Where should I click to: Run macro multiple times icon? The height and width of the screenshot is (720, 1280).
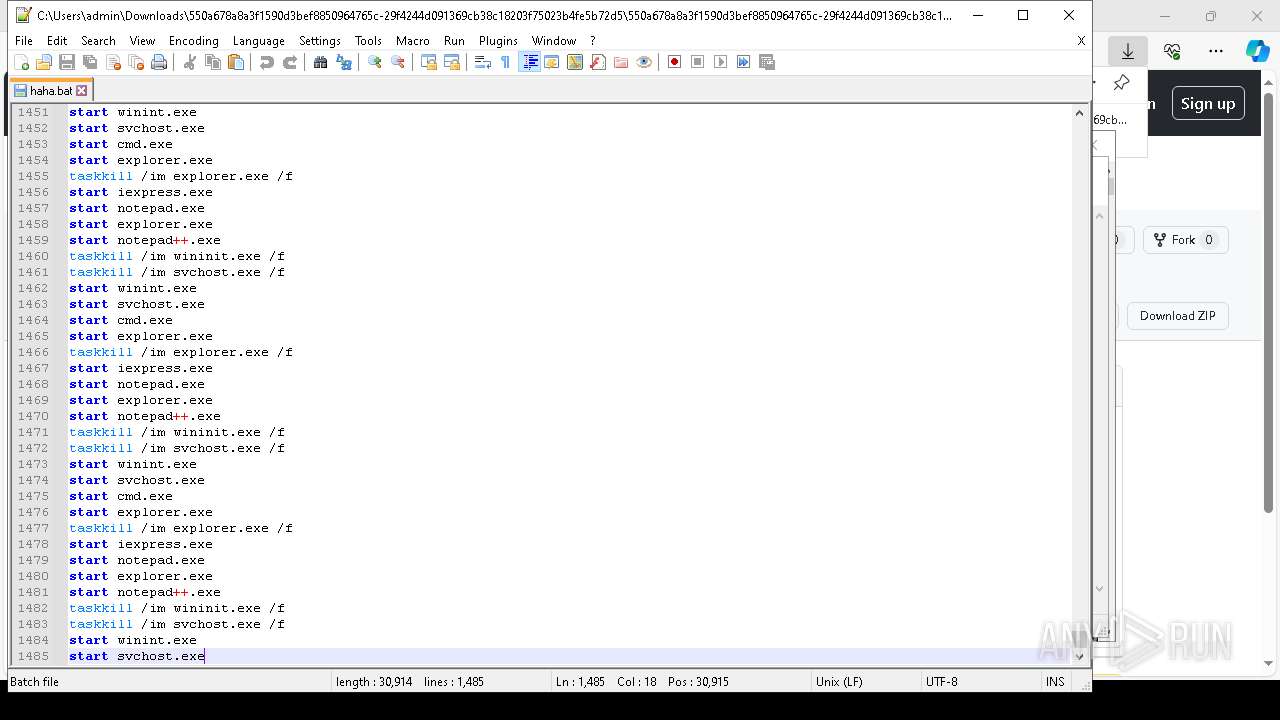[744, 62]
